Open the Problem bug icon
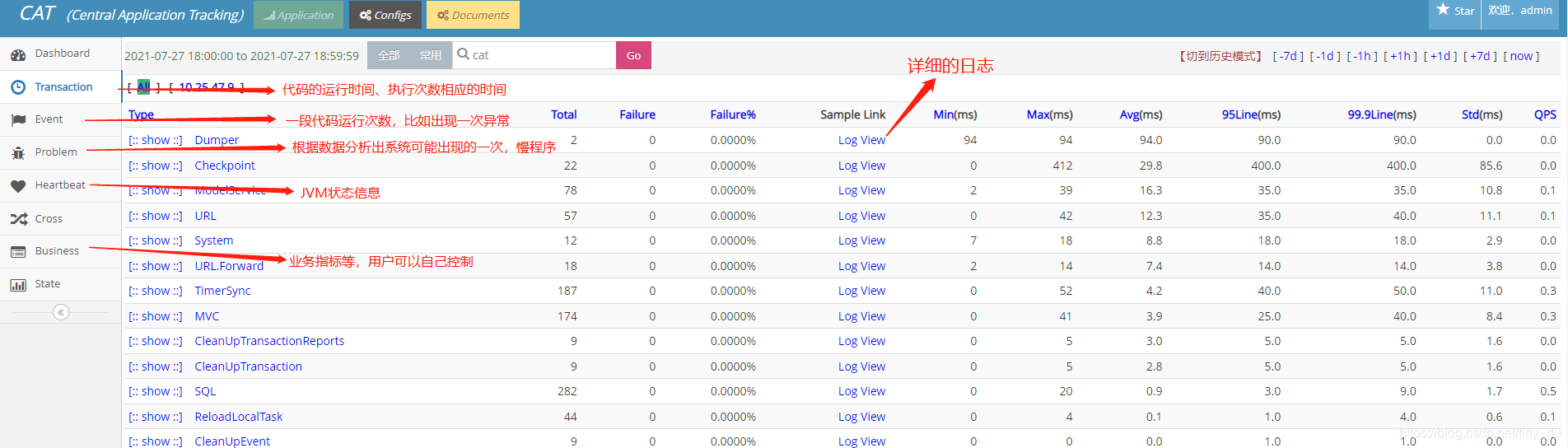 point(18,152)
